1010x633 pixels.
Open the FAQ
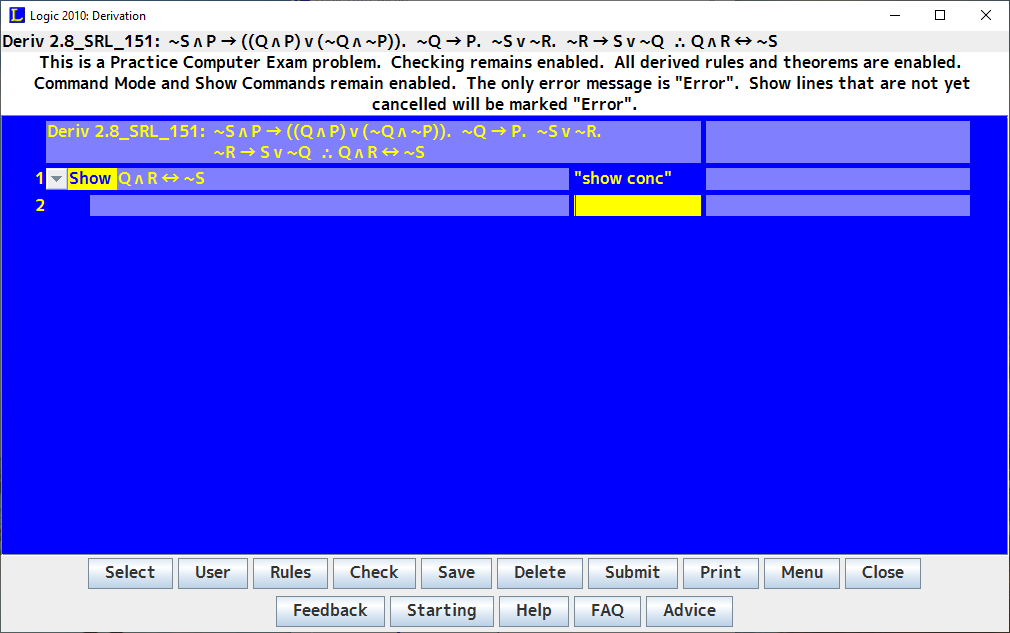coord(607,610)
